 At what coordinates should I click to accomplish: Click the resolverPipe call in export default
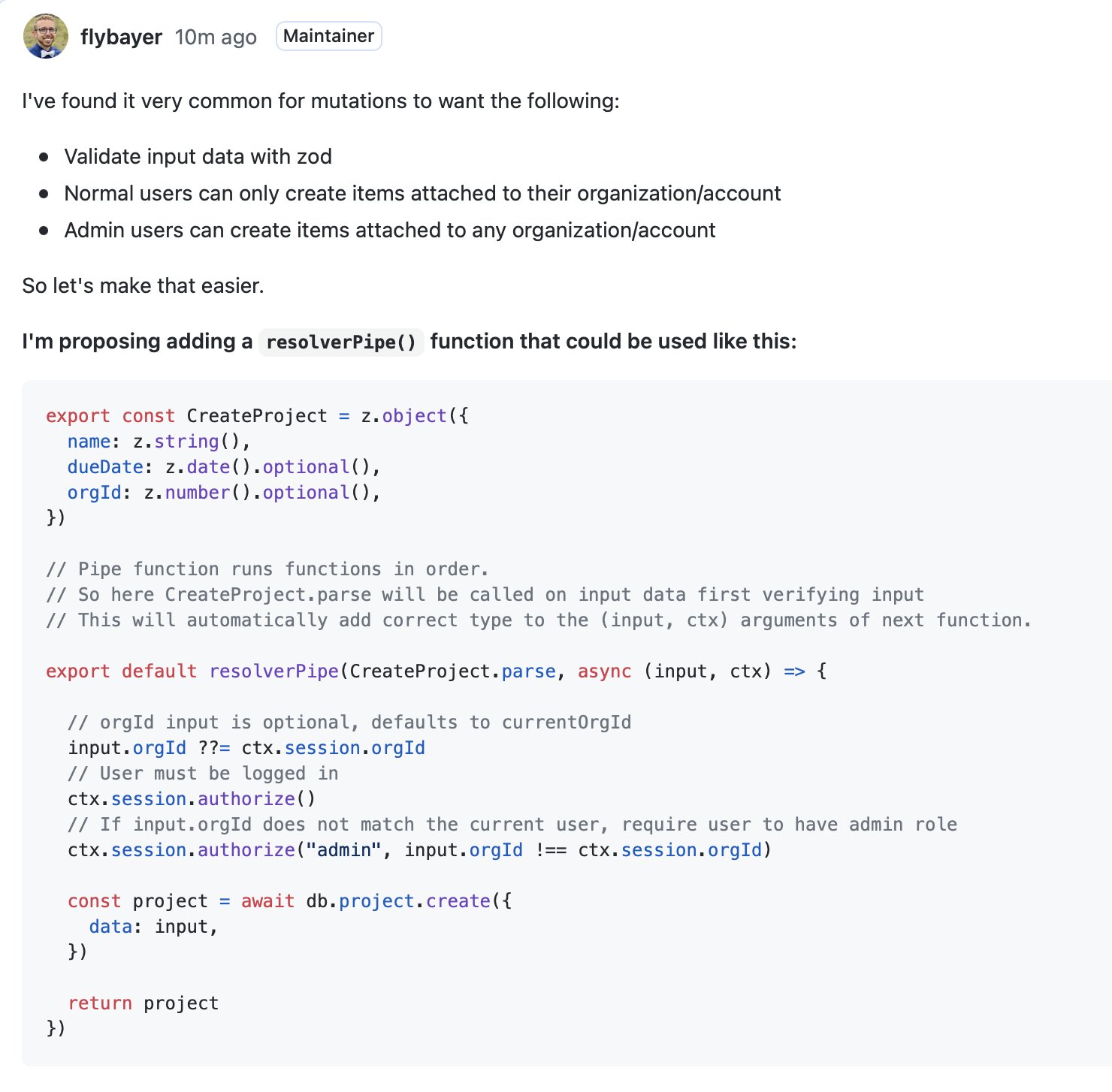pos(274,671)
